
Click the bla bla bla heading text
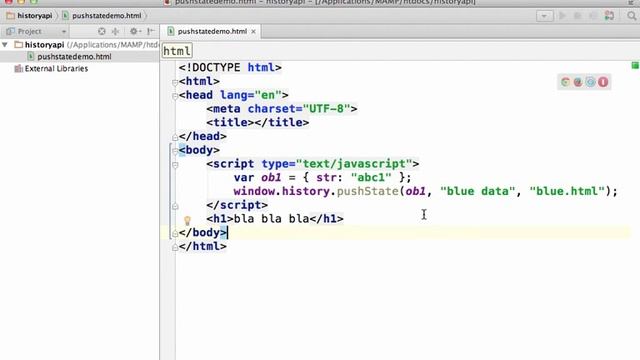click(x=271, y=219)
